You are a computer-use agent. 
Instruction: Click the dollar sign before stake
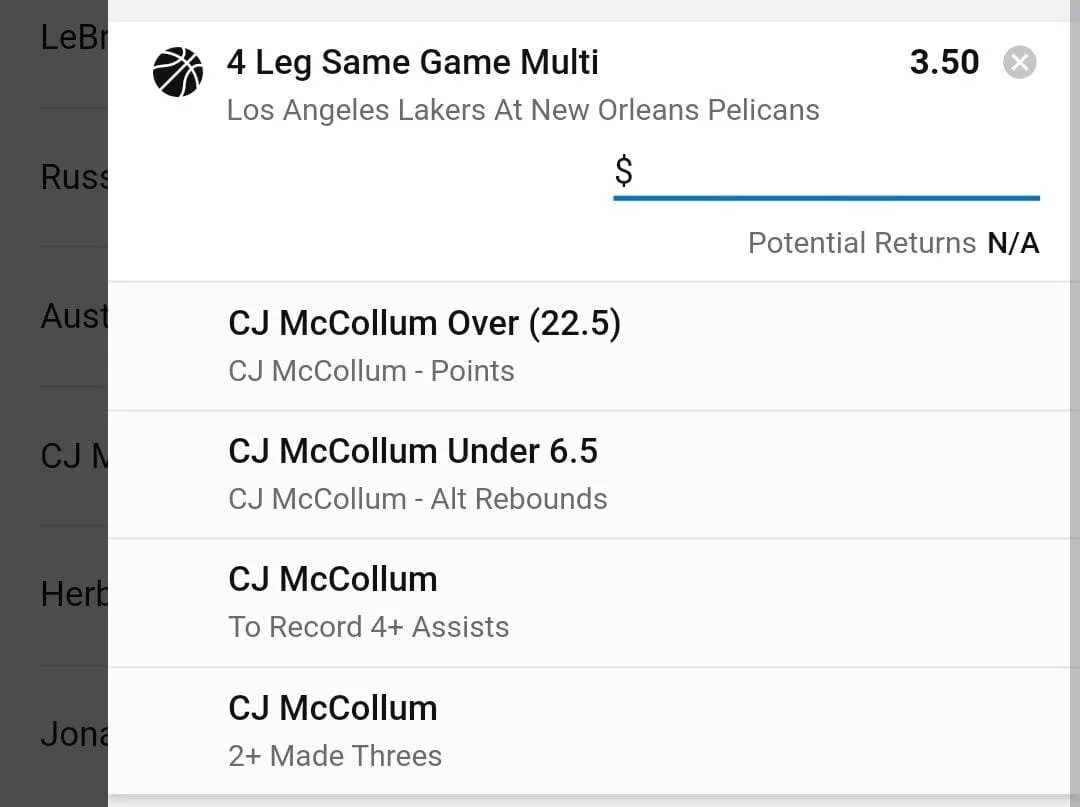coord(623,172)
